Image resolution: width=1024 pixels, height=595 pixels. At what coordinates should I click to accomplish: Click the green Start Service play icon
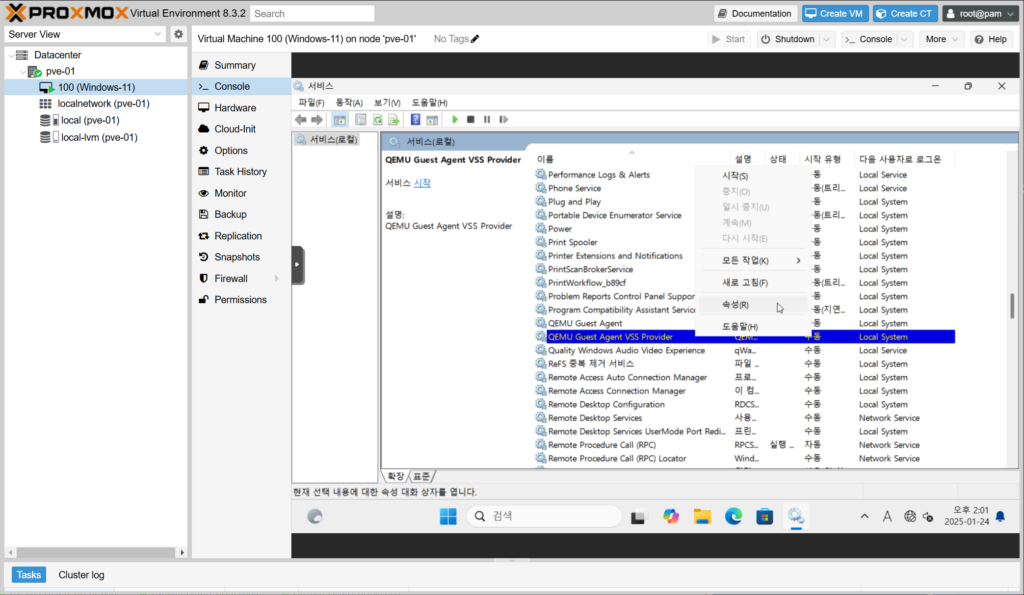[x=454, y=120]
